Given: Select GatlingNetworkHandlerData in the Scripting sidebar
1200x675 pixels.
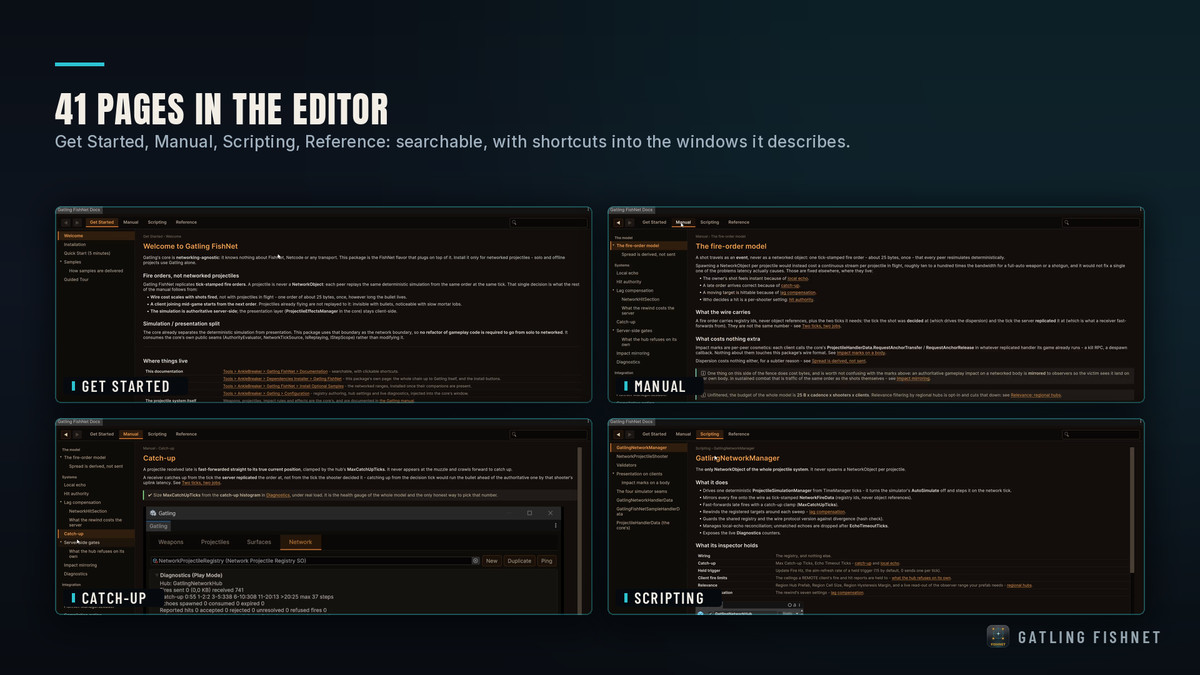Looking at the screenshot, I should [x=644, y=500].
